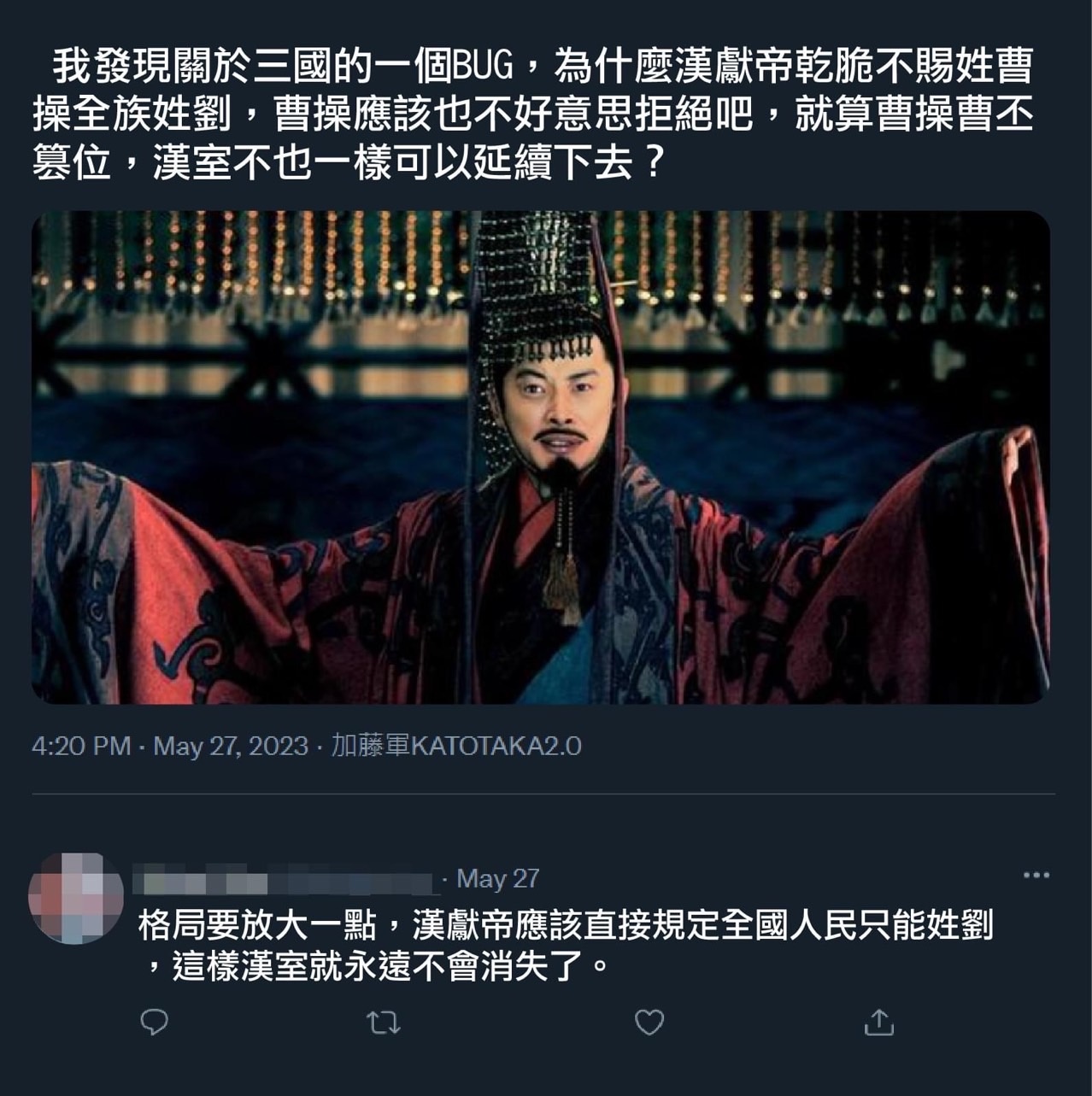Click the main tweet text about 漢獻帝
Screen dimensions: 1092x1096
pos(532,114)
